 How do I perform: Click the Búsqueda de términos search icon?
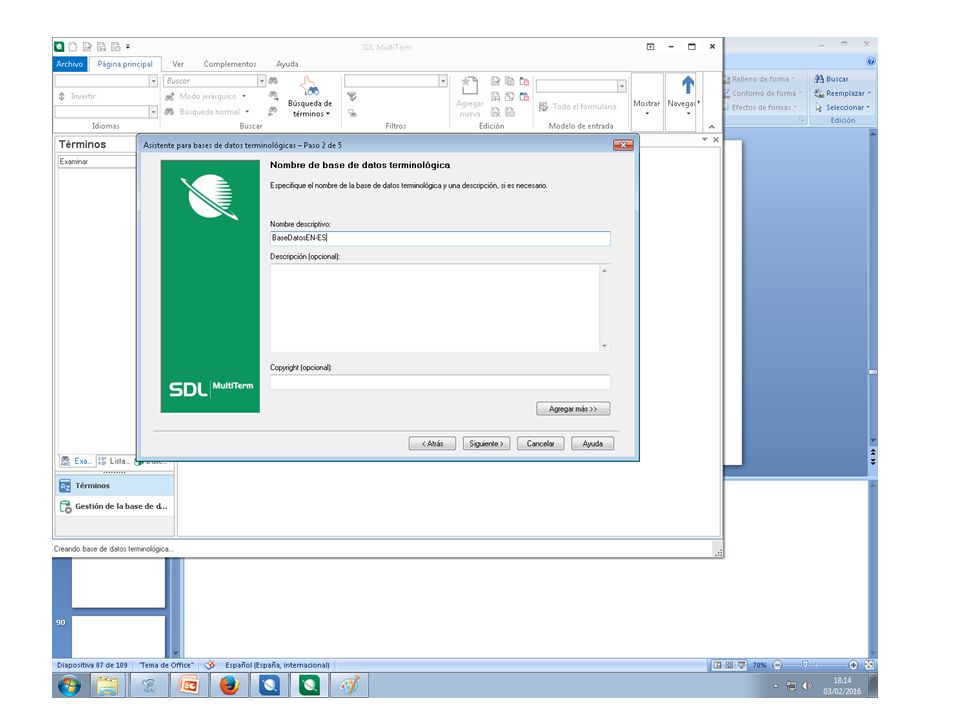[x=309, y=86]
